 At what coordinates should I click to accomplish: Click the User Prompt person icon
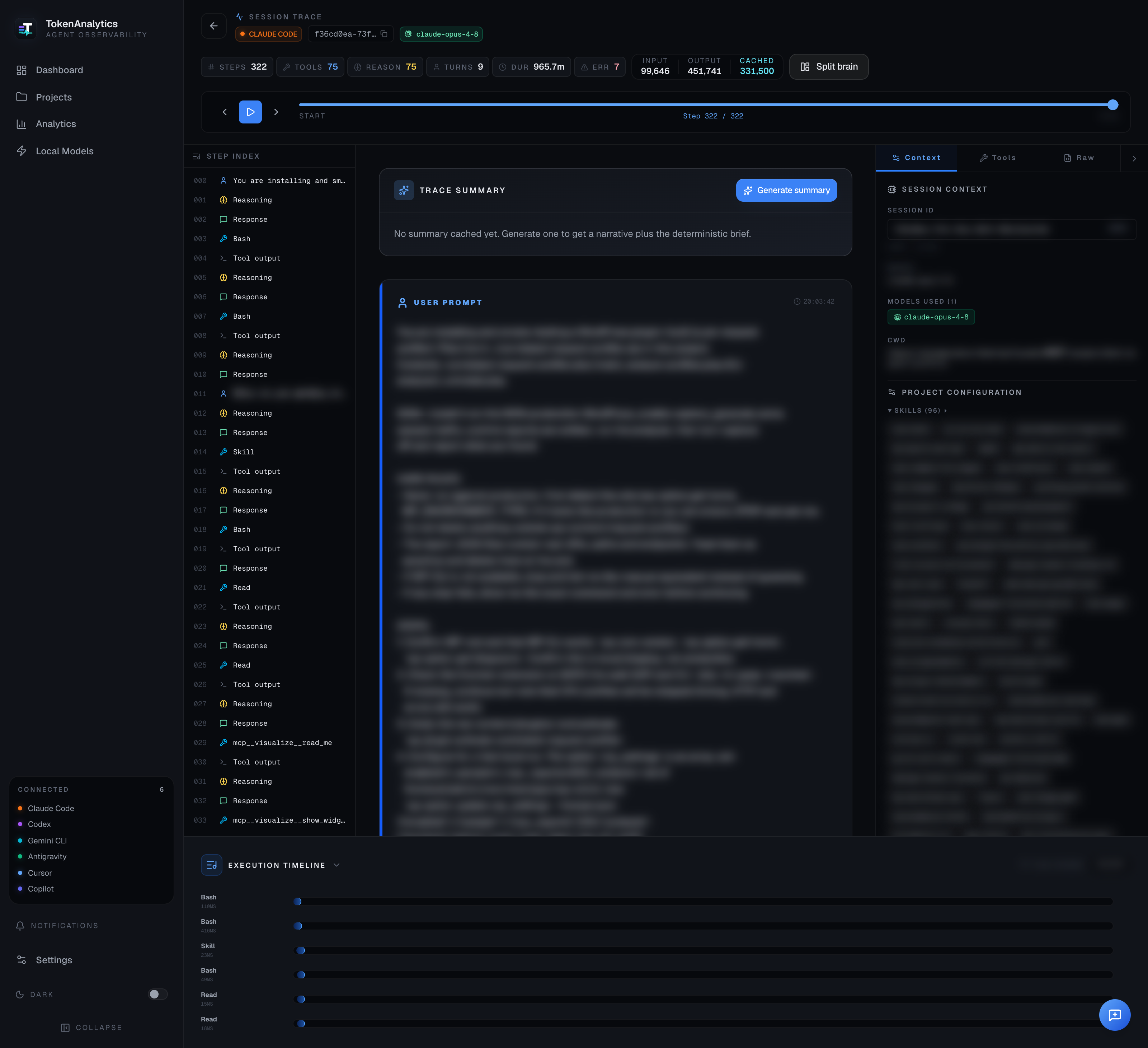click(x=403, y=303)
